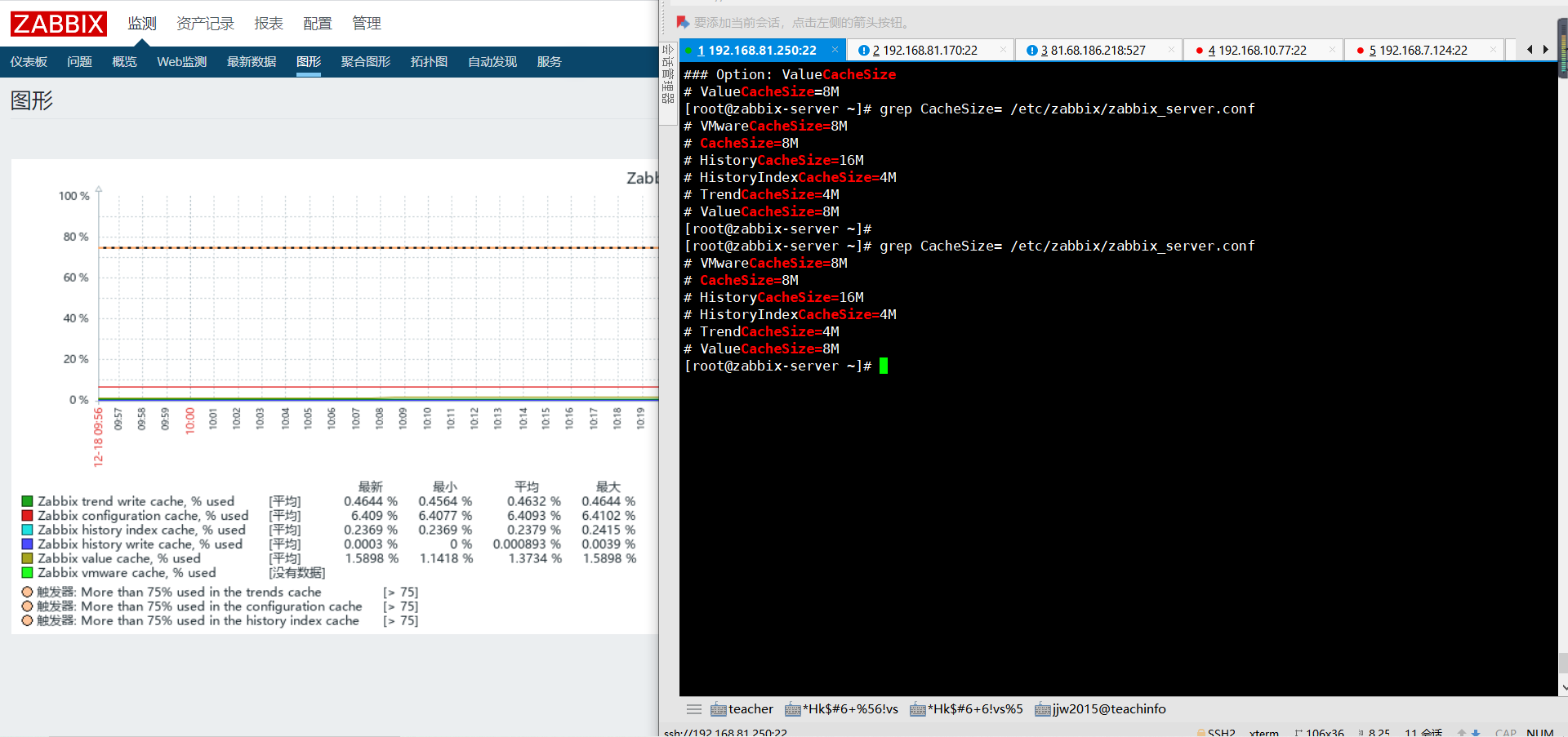The width and height of the screenshot is (1568, 737).
Task: Click the add-session flag arrow icon
Action: click(x=683, y=22)
